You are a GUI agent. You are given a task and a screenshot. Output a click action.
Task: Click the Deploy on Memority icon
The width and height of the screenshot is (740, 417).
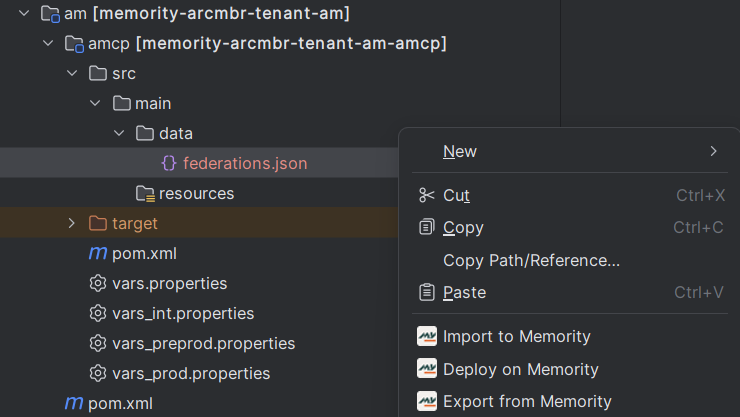click(427, 369)
